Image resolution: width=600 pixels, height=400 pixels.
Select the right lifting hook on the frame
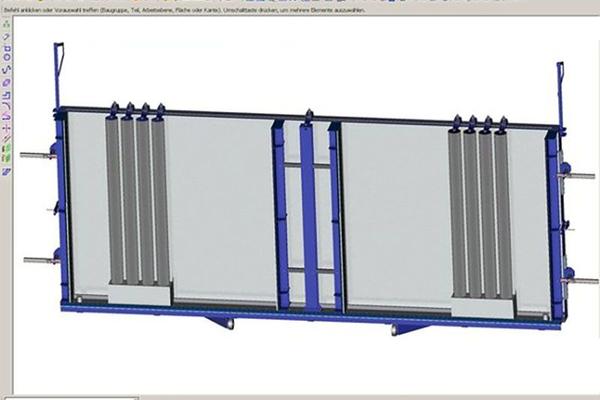tap(560, 85)
